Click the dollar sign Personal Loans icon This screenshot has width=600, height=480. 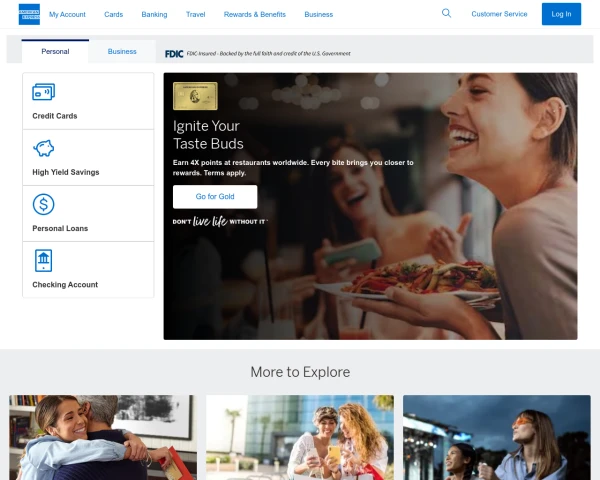(44, 204)
